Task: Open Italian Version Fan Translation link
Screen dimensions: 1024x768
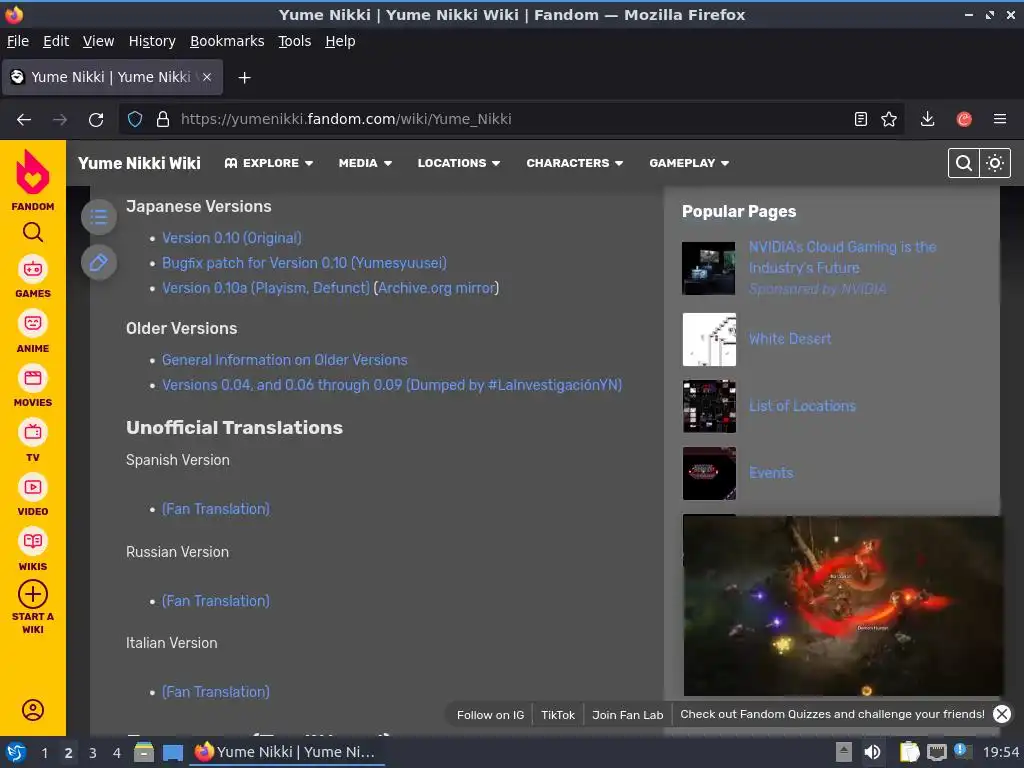Action: click(x=216, y=692)
